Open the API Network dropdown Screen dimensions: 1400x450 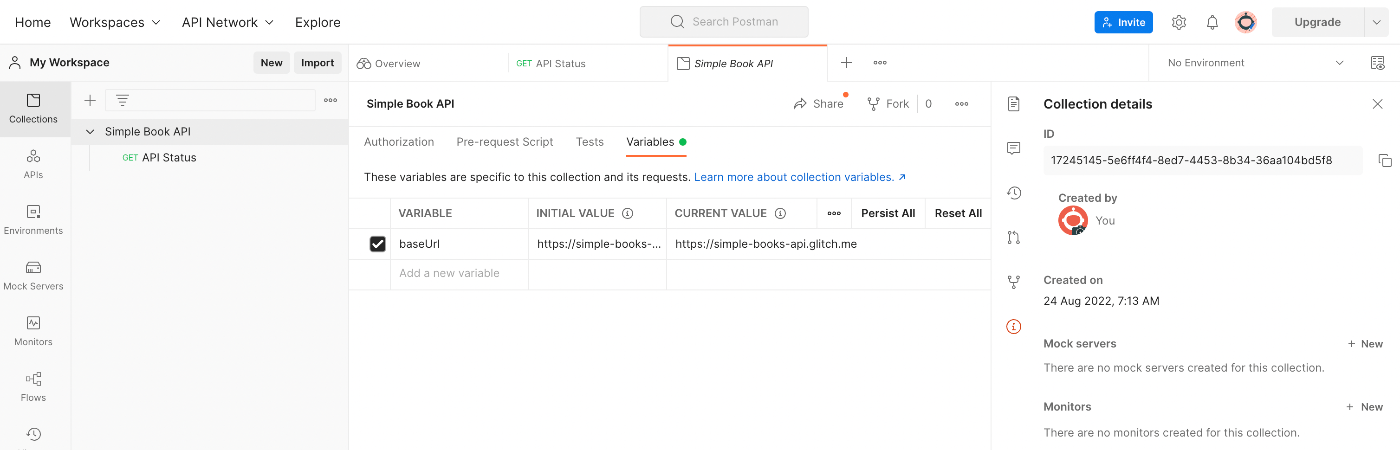tap(228, 22)
